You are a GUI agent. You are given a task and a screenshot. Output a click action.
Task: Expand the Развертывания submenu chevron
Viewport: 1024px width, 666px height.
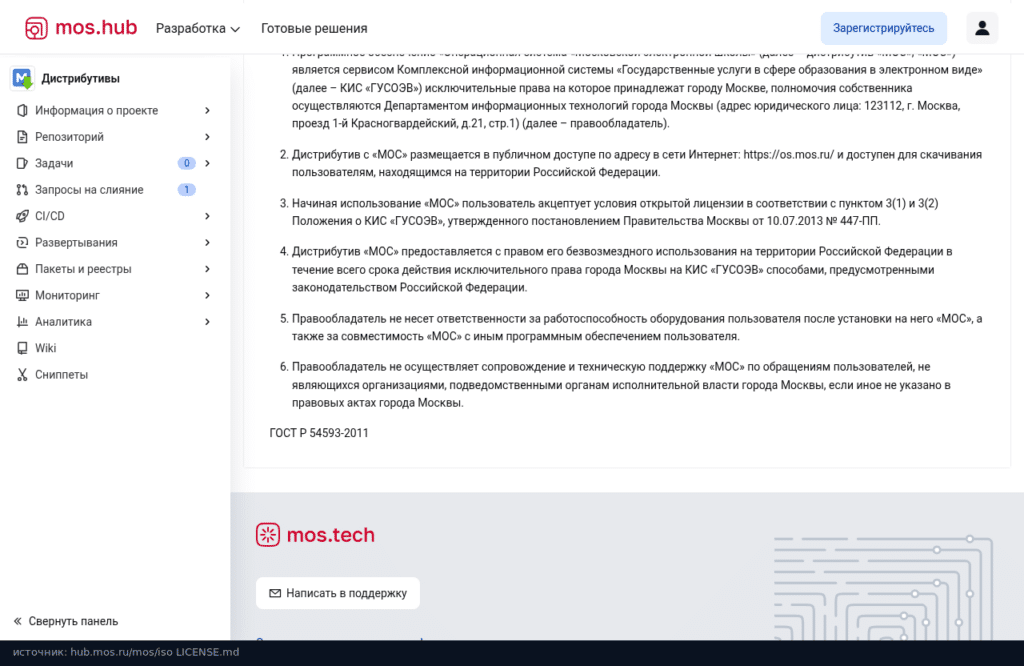pos(207,242)
